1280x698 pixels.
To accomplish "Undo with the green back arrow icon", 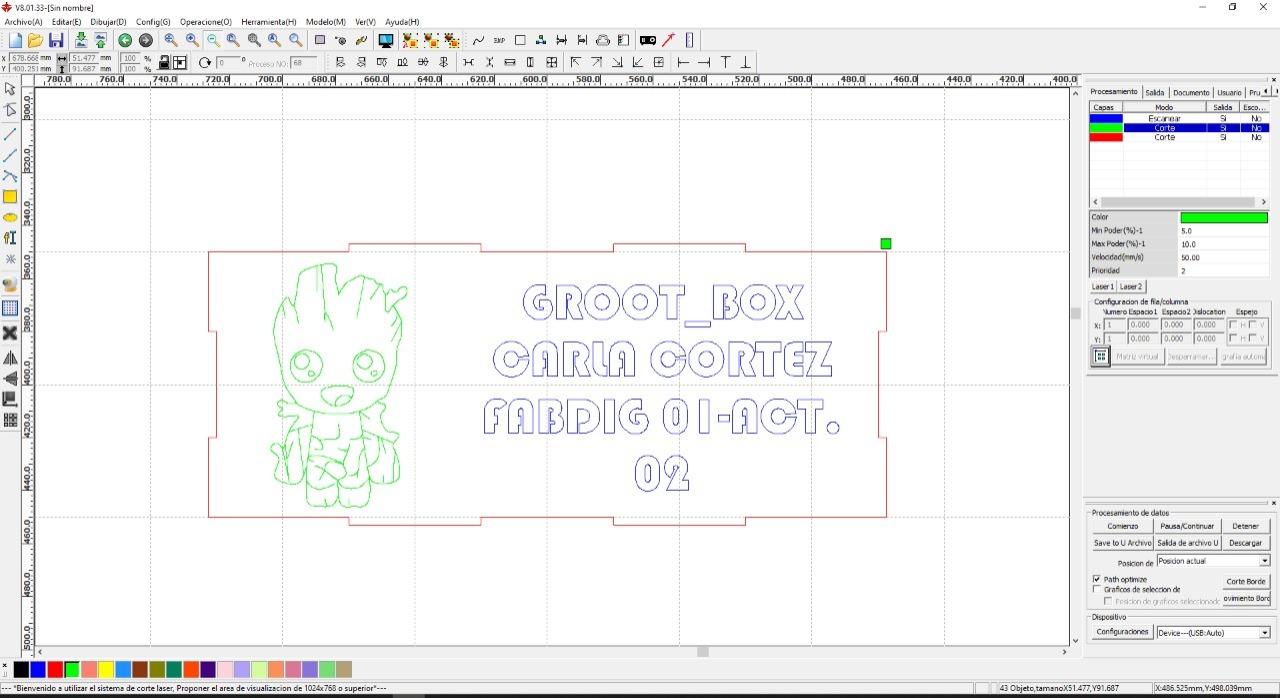I will (125, 40).
